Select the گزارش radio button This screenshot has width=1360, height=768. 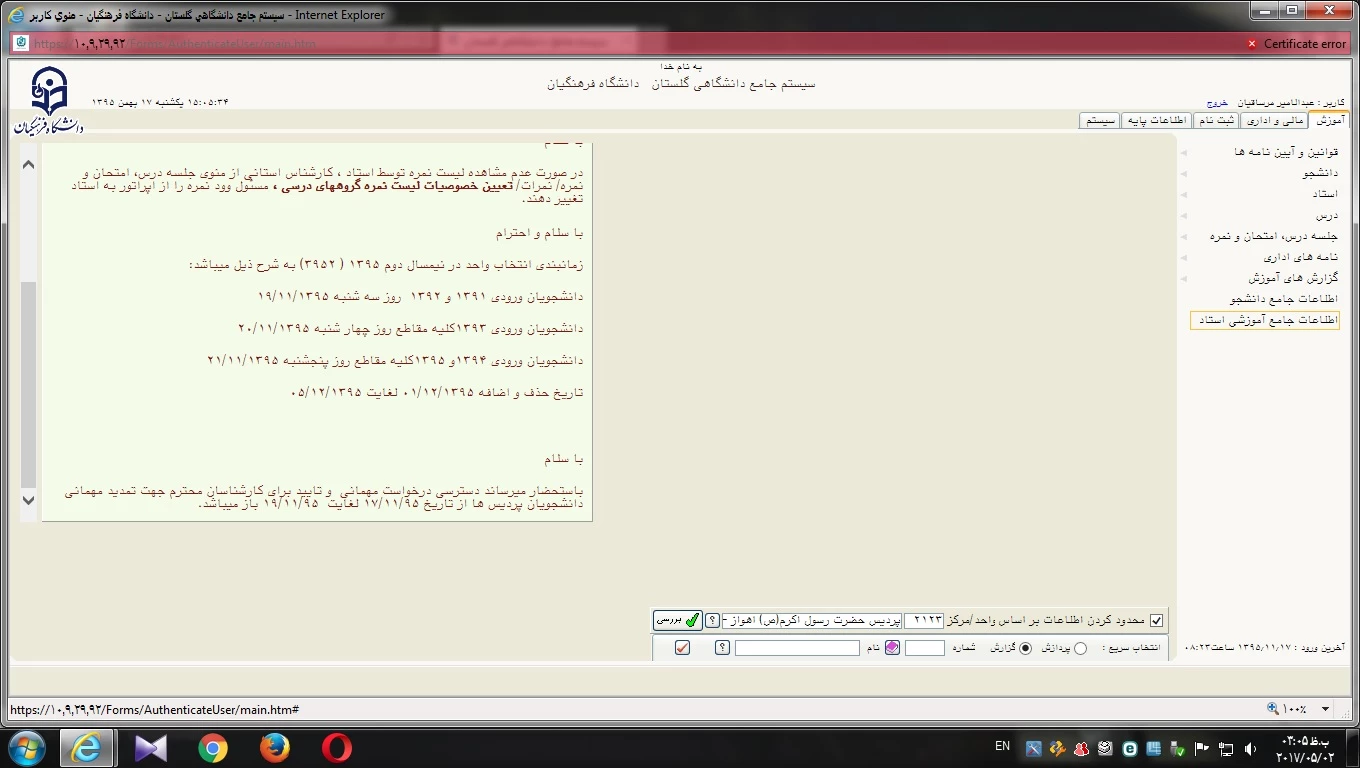1025,648
